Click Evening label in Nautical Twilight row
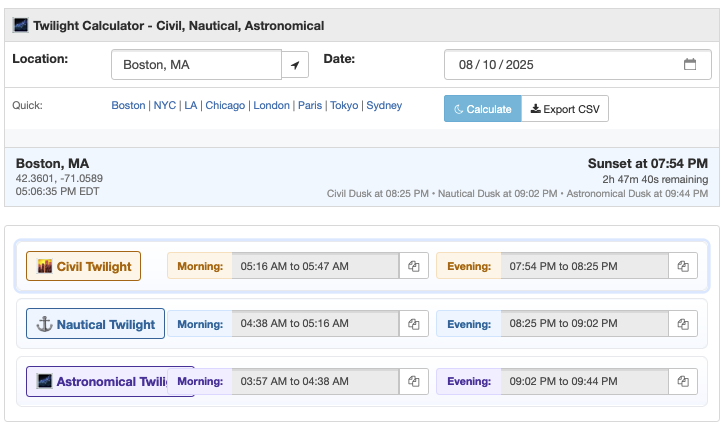The height and width of the screenshot is (433, 728). [x=469, y=324]
